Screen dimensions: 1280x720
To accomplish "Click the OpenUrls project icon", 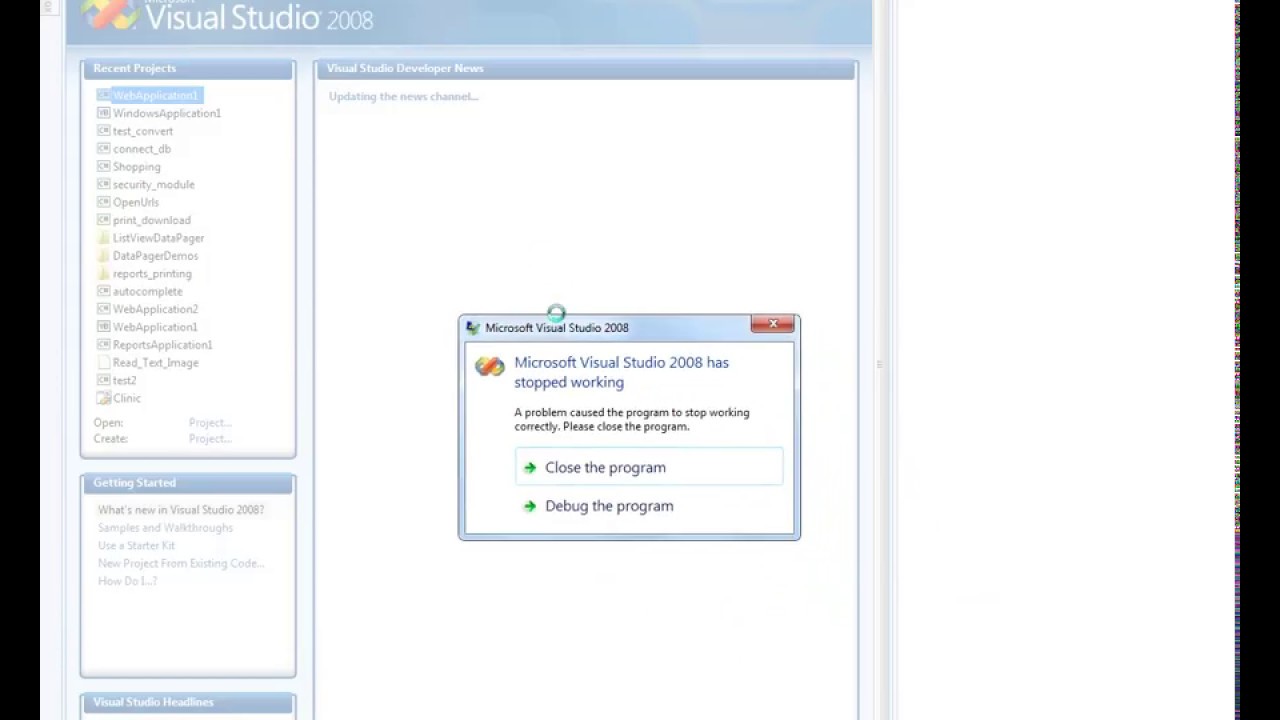I will (103, 202).
